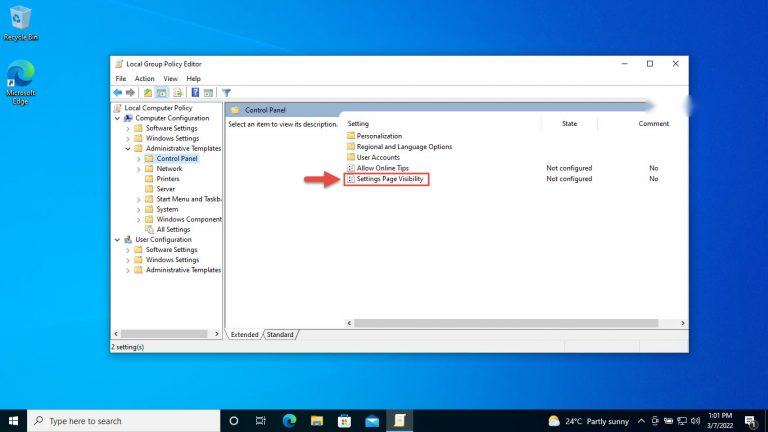Open File Explorer from the taskbar
768x432 pixels.
tap(317, 421)
